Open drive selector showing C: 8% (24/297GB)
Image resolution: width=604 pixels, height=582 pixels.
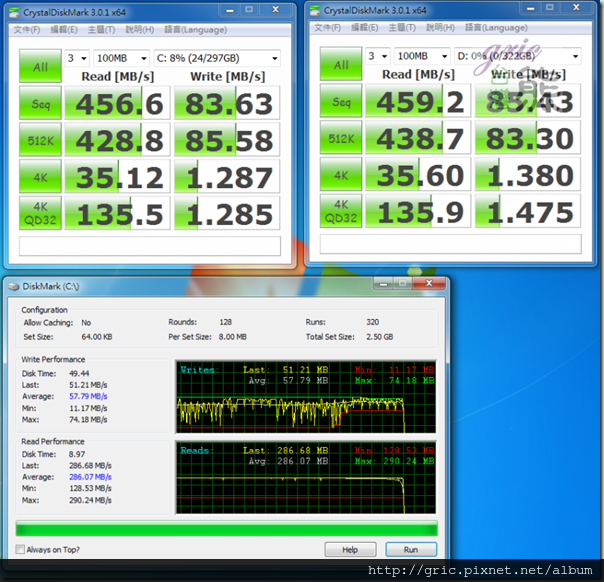tap(216, 59)
